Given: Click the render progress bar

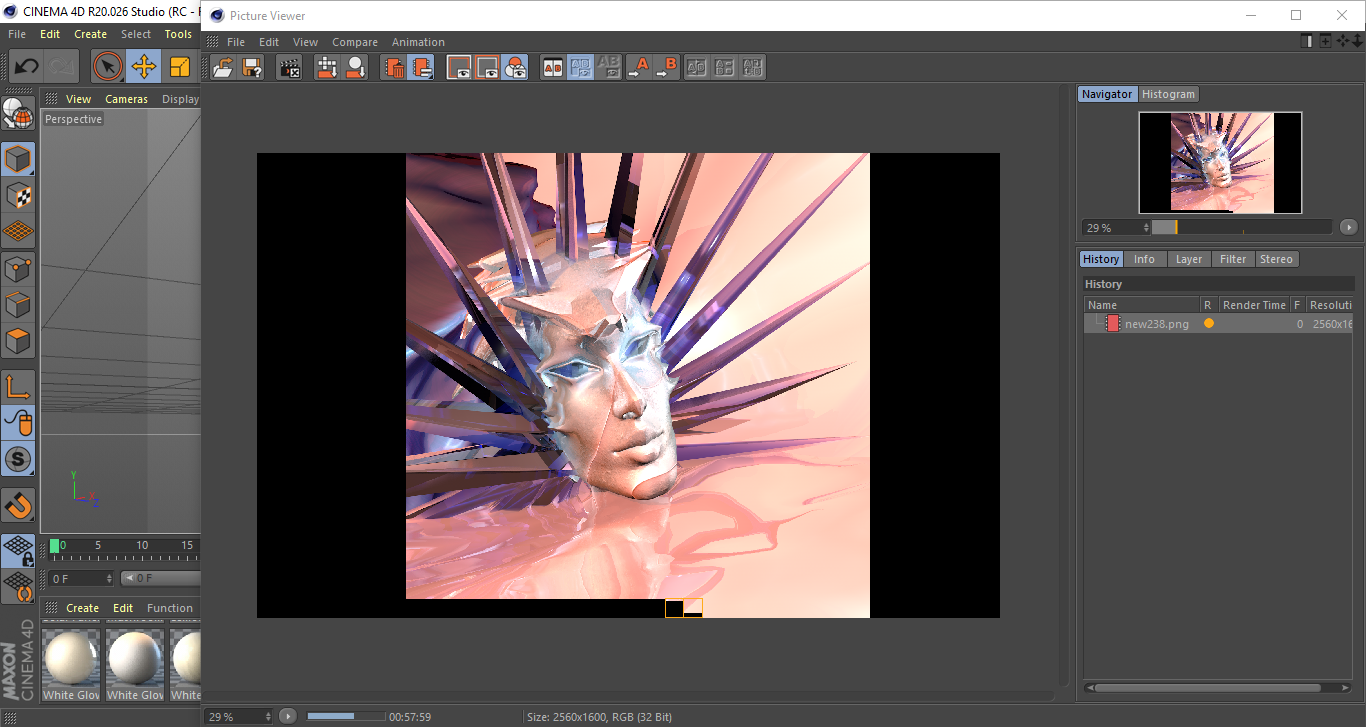Looking at the screenshot, I should point(346,716).
